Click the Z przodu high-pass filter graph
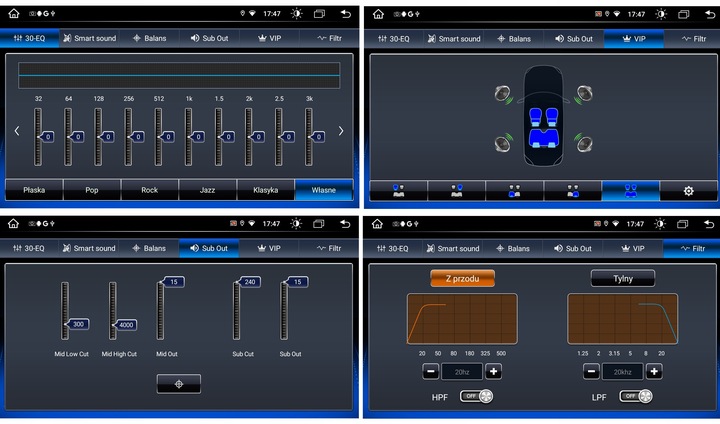Image resolution: width=720 pixels, height=424 pixels. 462,319
